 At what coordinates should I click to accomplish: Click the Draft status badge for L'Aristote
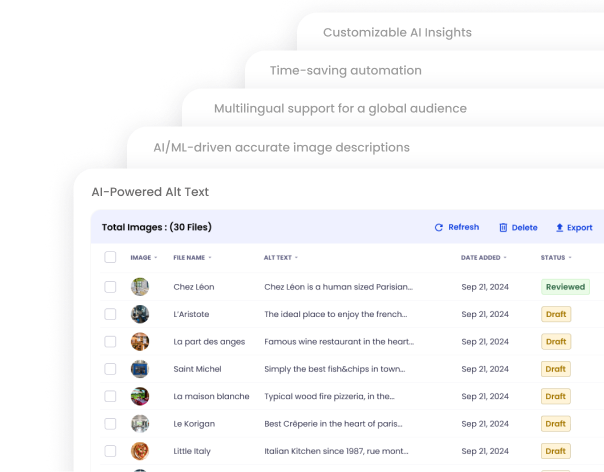pyautogui.click(x=556, y=314)
